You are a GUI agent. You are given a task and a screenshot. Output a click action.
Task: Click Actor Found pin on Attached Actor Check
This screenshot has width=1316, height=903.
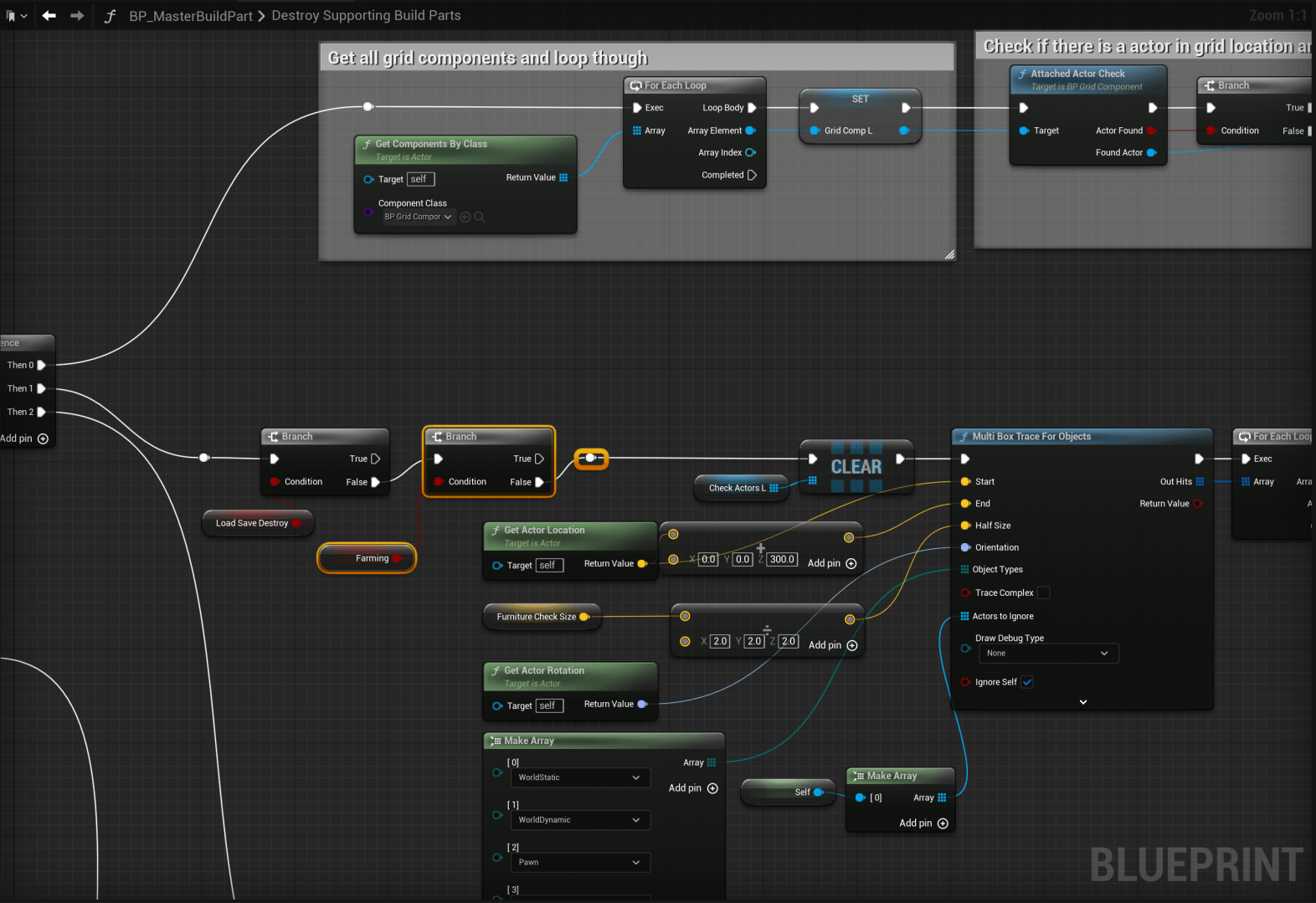point(1152,131)
